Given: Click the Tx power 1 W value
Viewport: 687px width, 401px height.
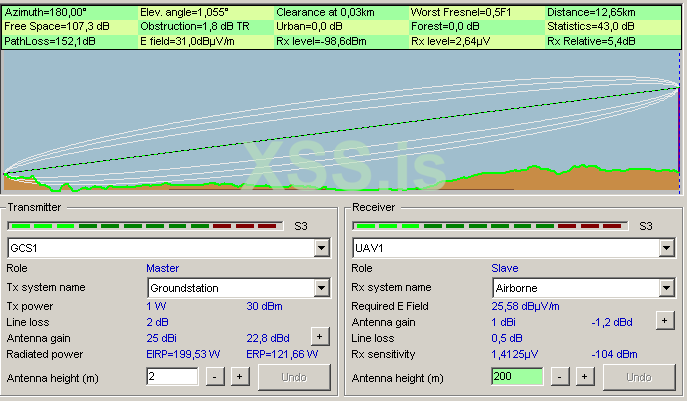Looking at the screenshot, I should click(156, 306).
